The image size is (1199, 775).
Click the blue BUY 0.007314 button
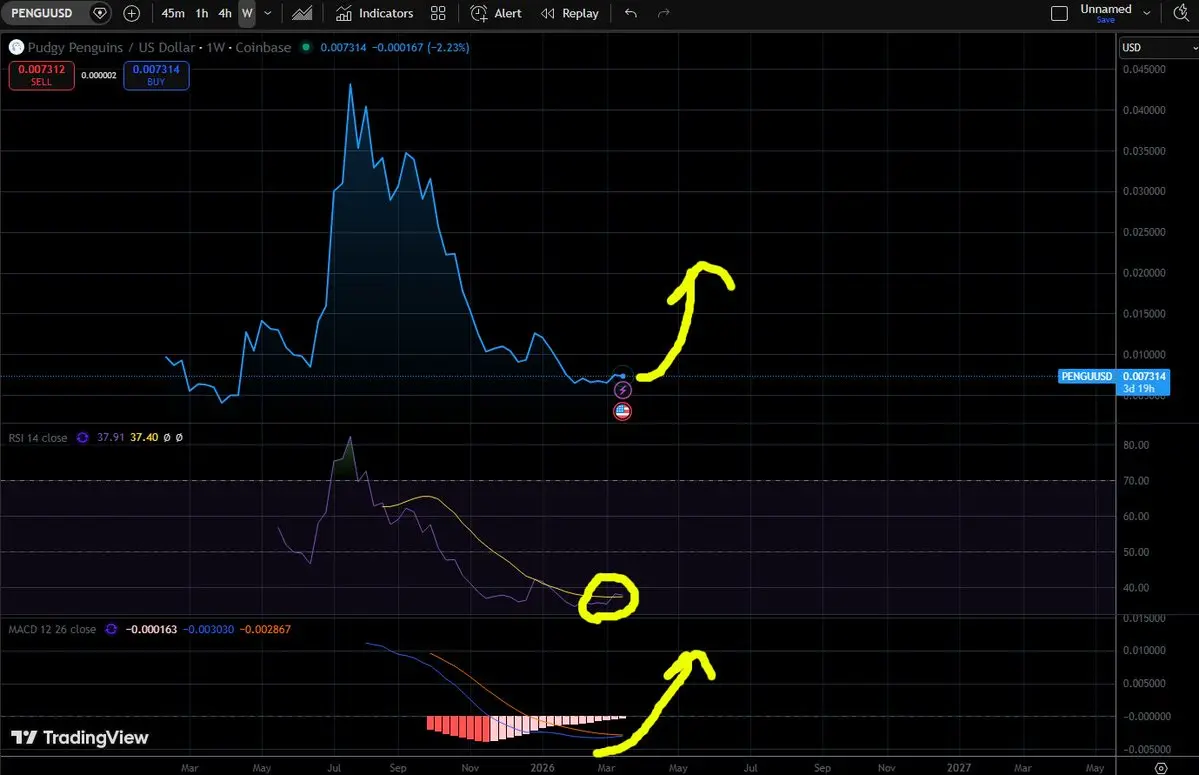coord(156,75)
